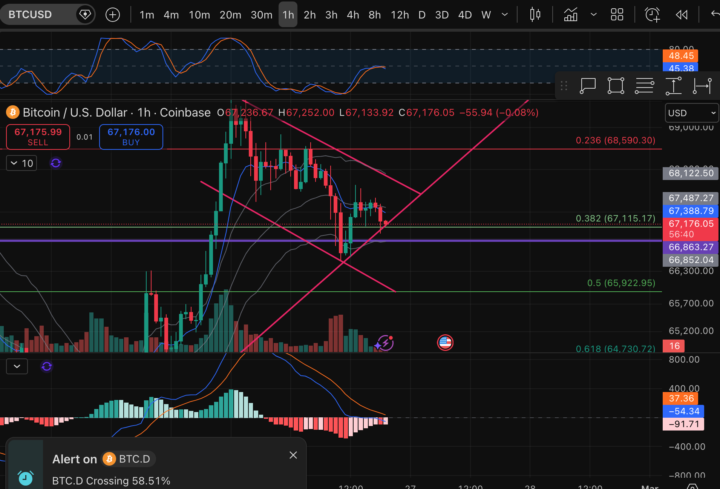Screen dimensions: 720x489
Task: Switch to the 12h timeframe
Action: point(399,15)
